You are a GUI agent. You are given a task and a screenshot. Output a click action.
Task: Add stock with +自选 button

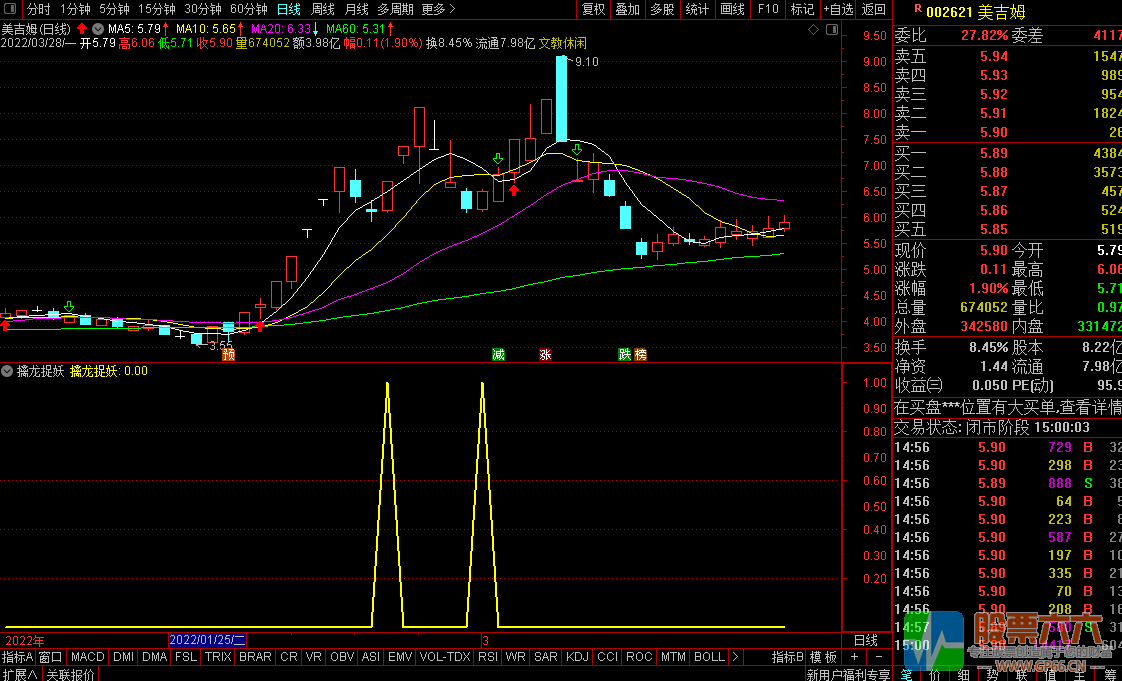pos(838,9)
